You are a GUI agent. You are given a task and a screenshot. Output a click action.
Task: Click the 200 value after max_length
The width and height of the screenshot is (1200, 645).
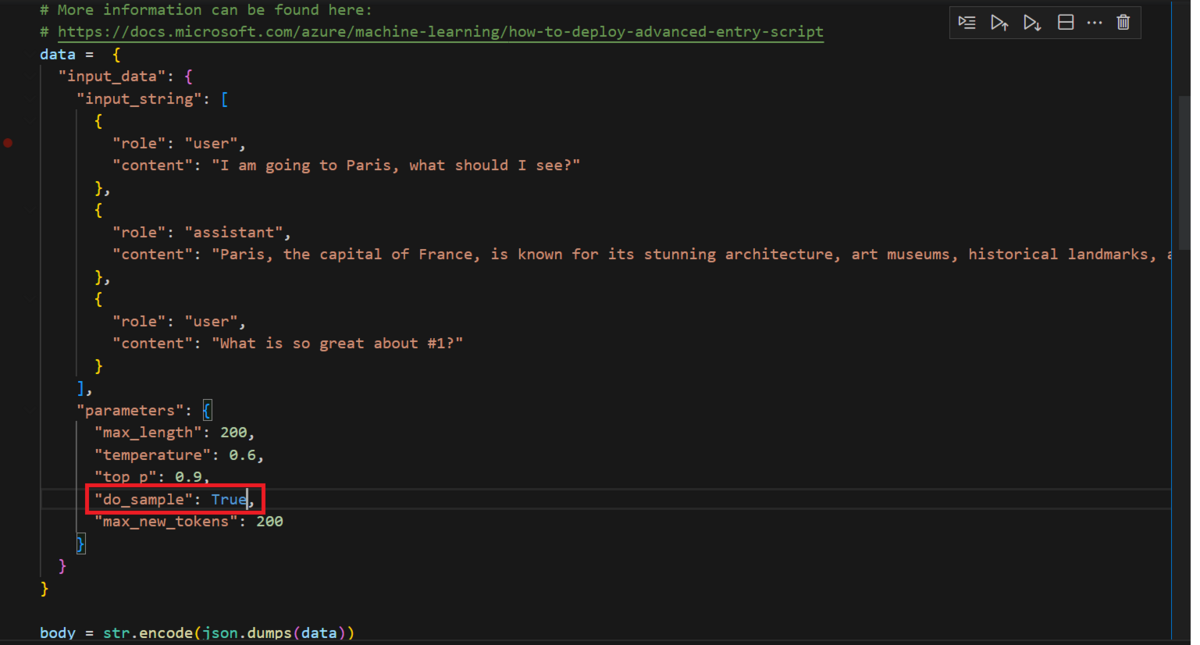pos(234,432)
